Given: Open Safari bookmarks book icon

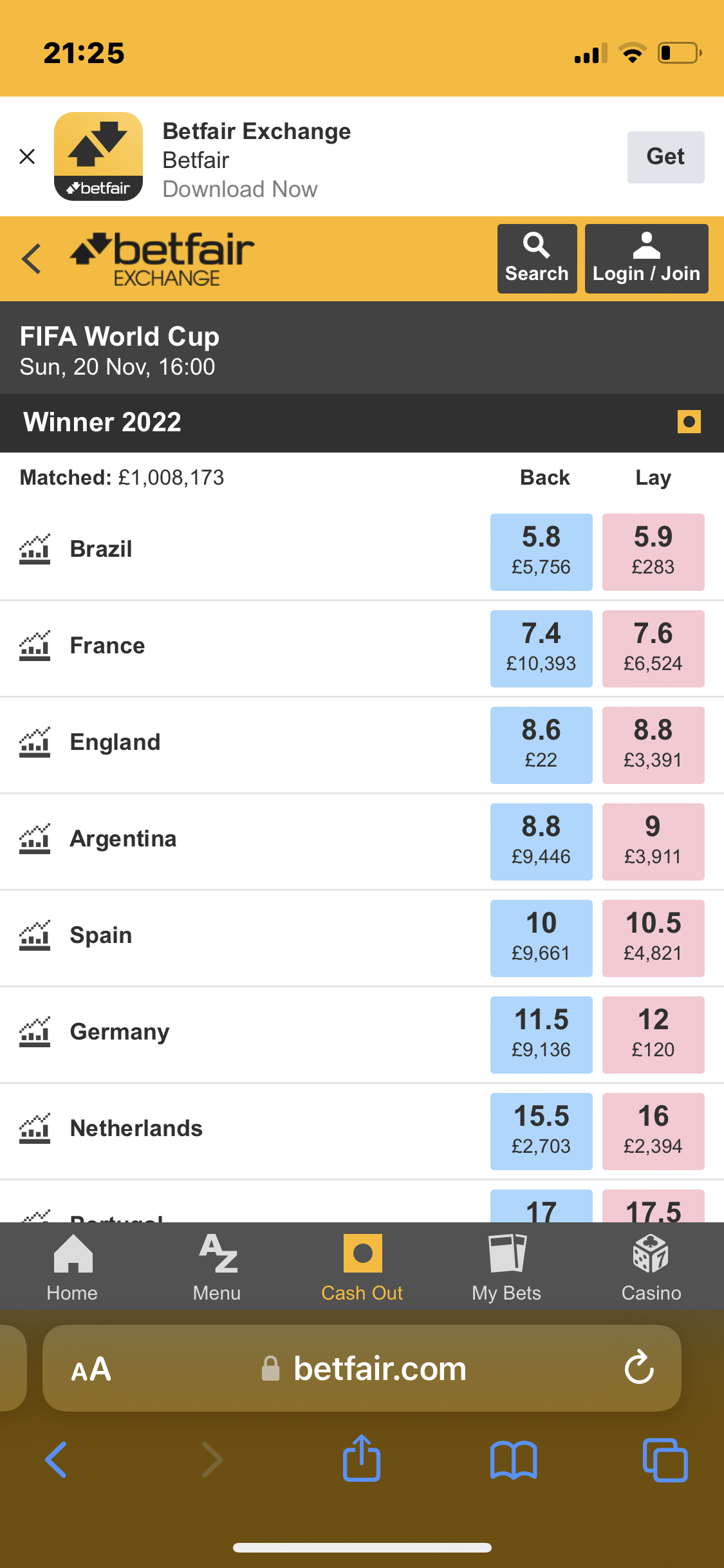Looking at the screenshot, I should 513,1460.
